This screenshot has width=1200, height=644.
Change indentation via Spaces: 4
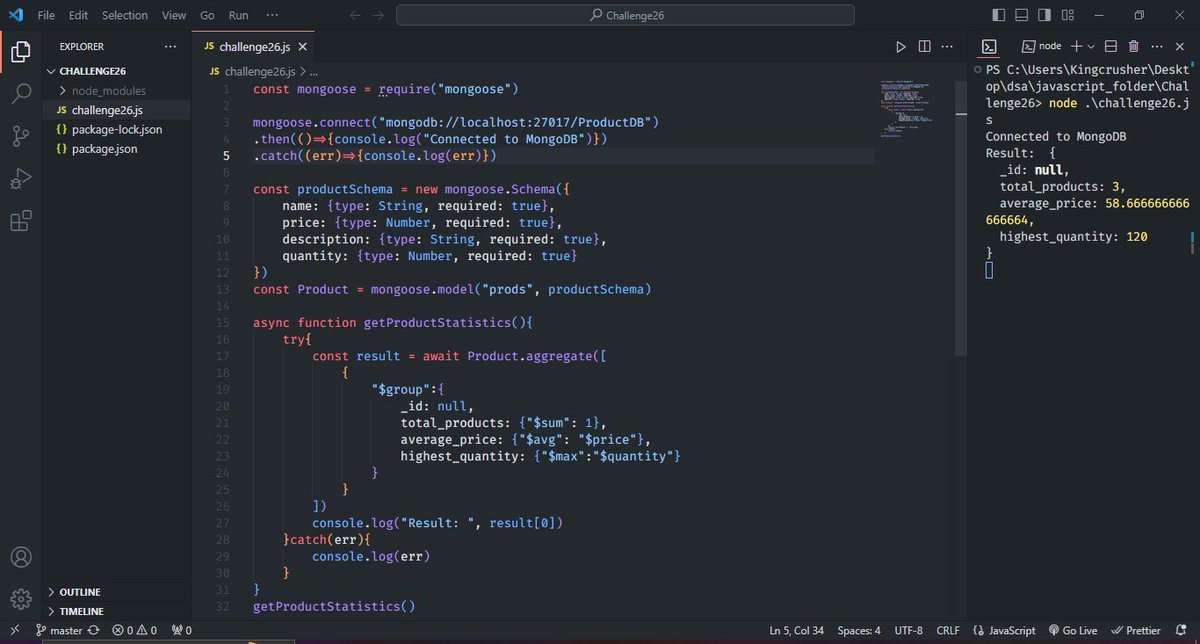coord(859,631)
